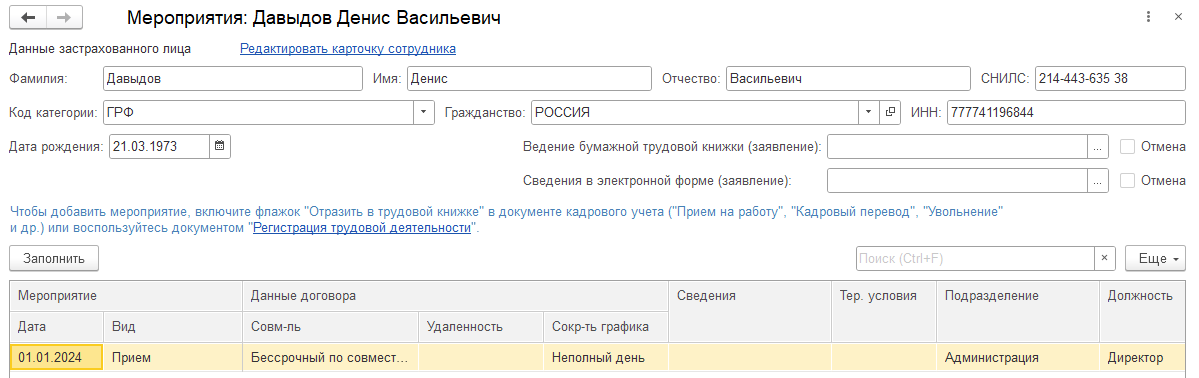Go back with the left arrow button
The width and height of the screenshot is (1199, 378).
28,18
